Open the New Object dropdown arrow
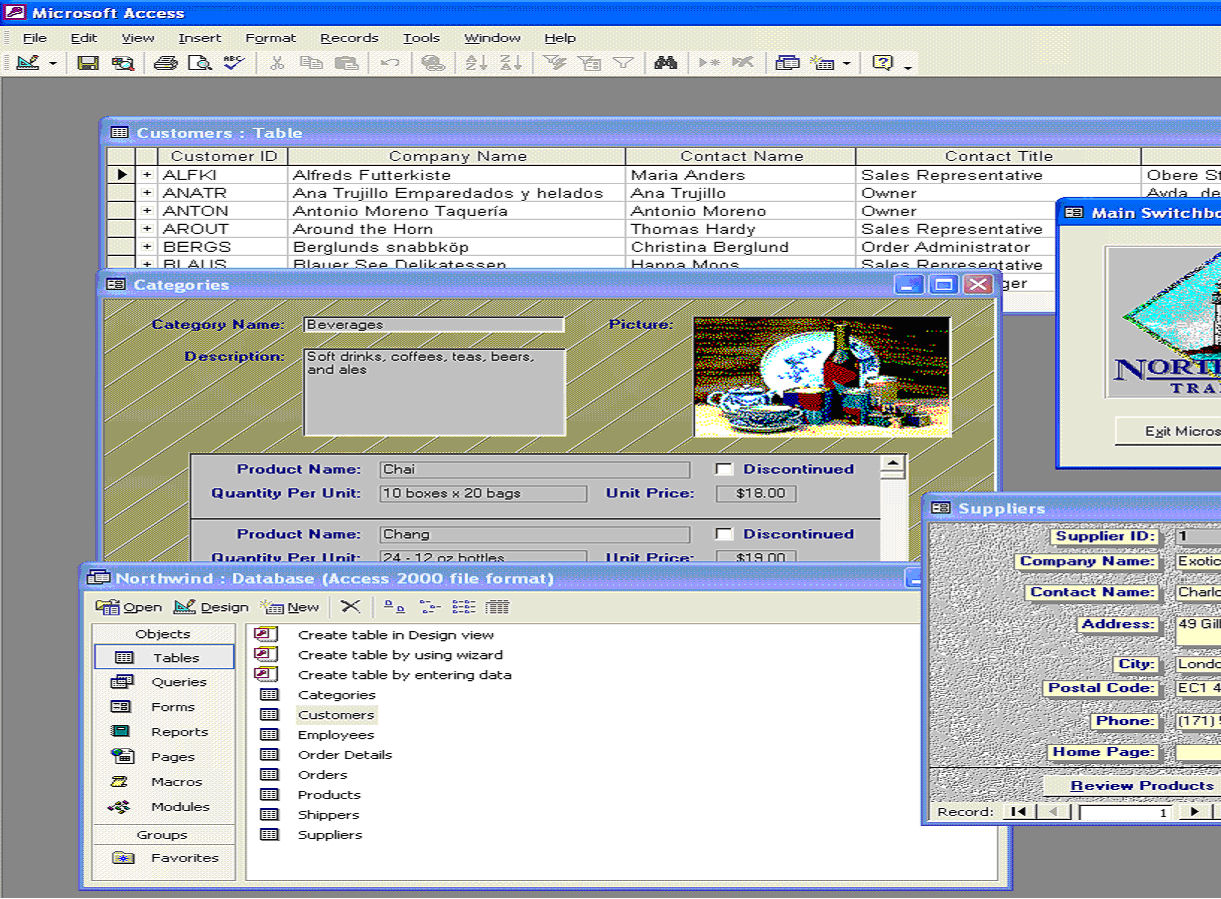 [x=846, y=63]
